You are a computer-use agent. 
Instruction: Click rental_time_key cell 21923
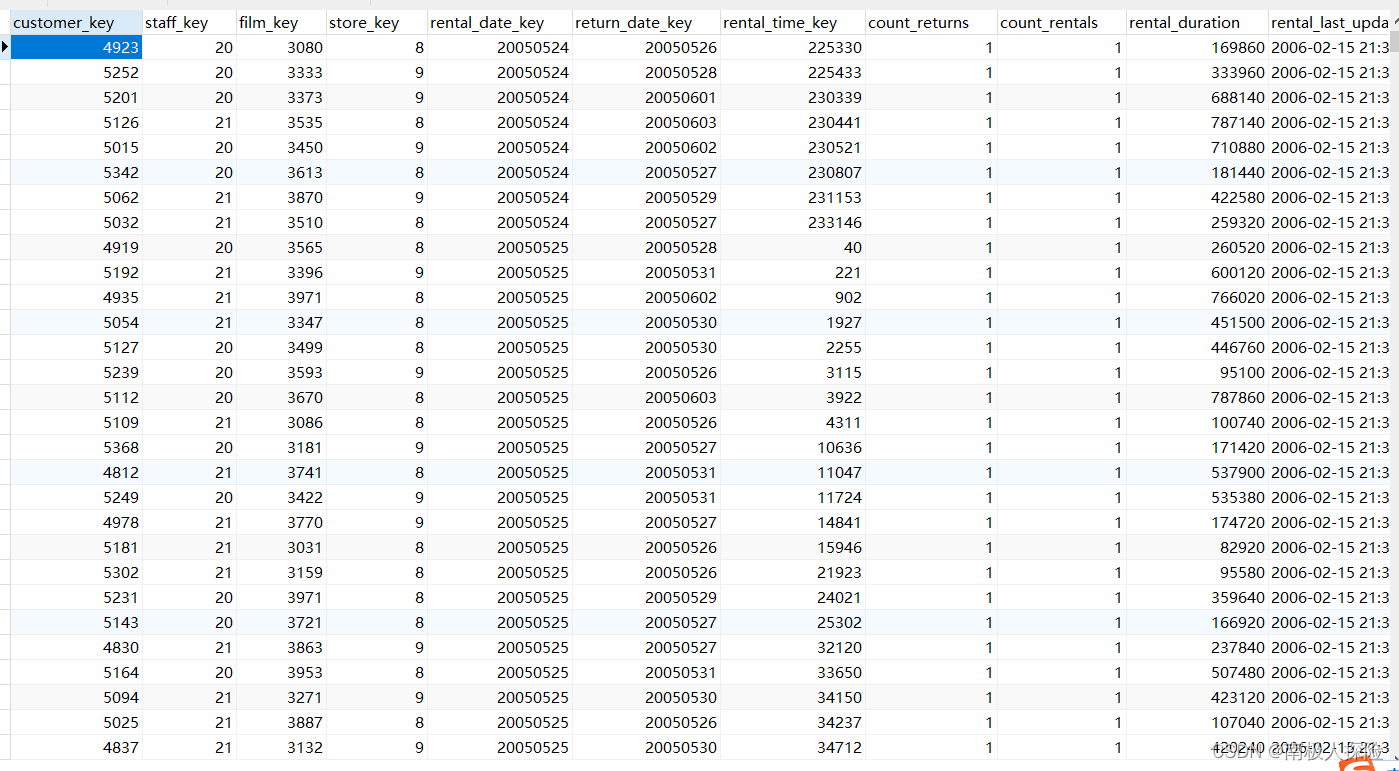793,572
